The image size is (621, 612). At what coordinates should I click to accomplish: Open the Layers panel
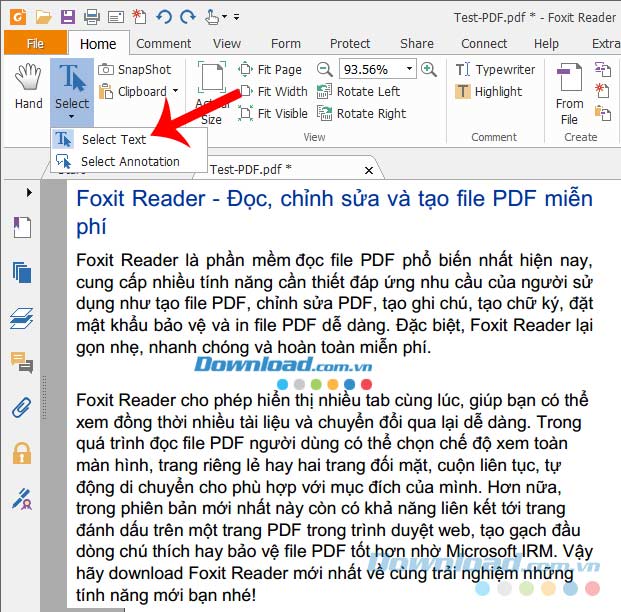21,318
